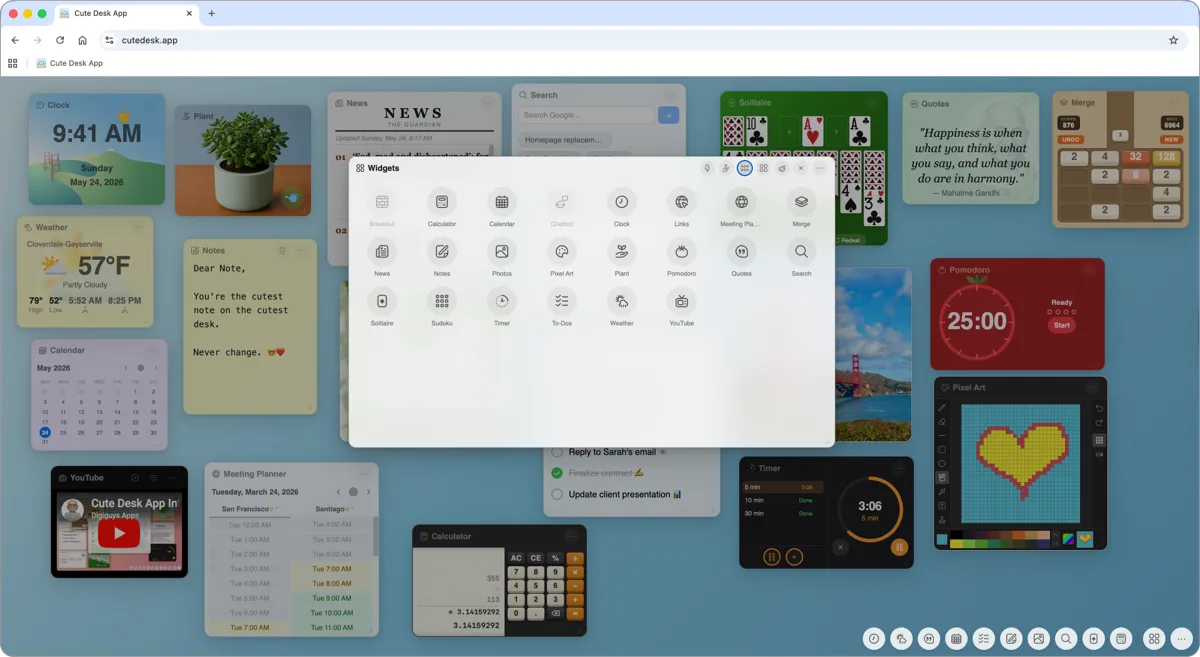Check off Reply to Sarah's email
1200x657 pixels.
point(557,453)
